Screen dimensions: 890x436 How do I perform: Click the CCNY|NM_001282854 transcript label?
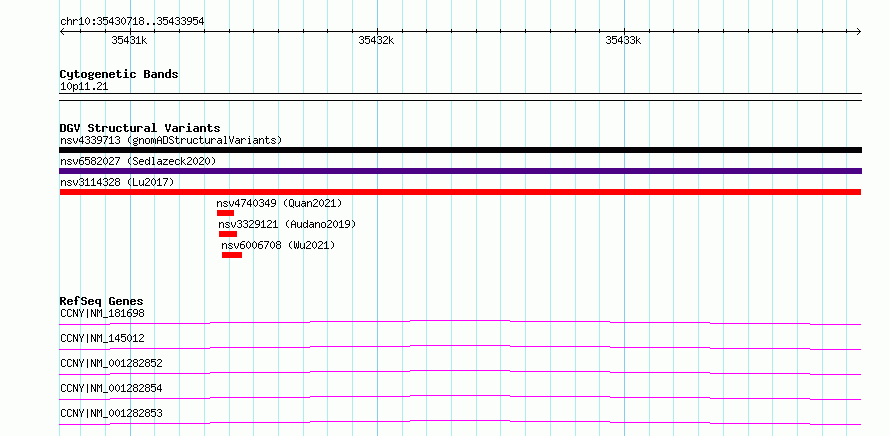click(111, 388)
